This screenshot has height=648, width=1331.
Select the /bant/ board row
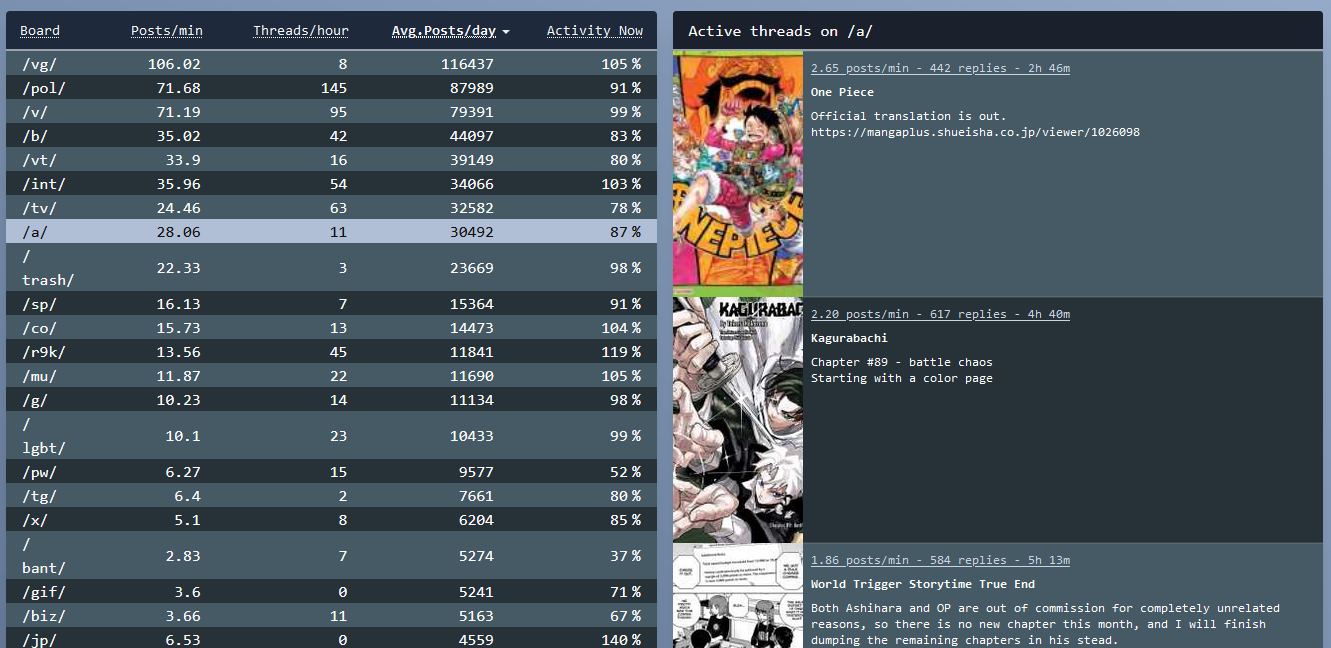pos(332,555)
